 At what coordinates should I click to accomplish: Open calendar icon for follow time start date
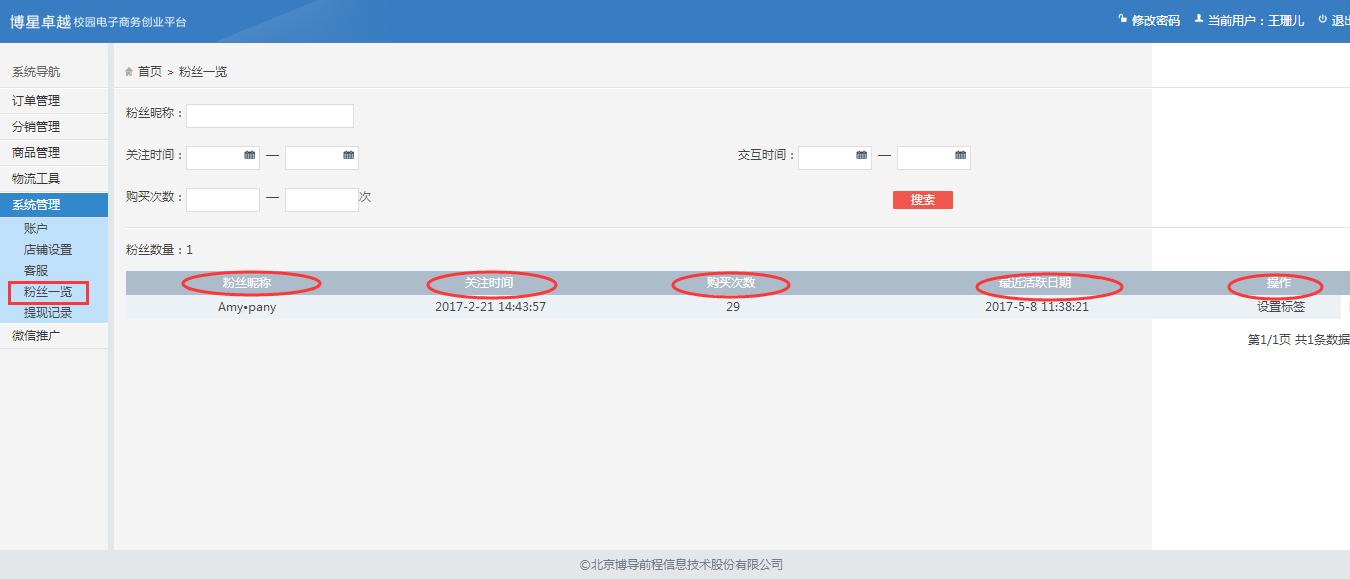click(x=250, y=156)
